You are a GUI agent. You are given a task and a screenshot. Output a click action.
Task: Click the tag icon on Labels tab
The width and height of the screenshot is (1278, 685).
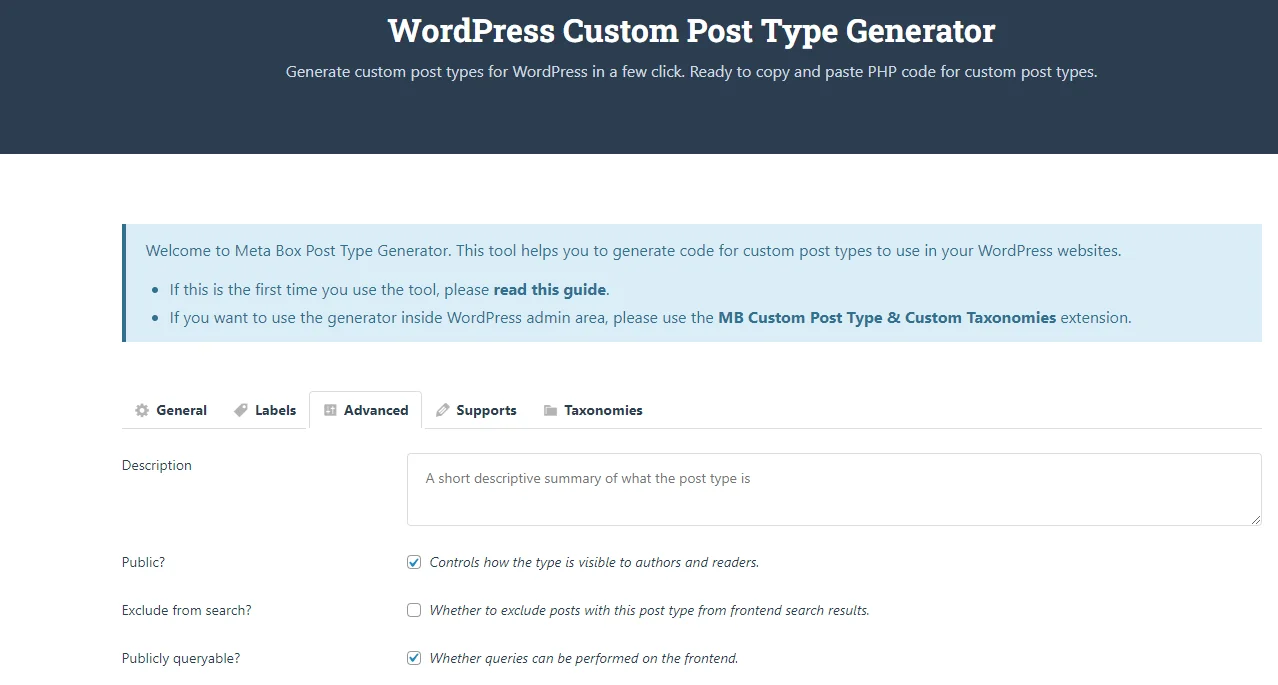pos(241,410)
